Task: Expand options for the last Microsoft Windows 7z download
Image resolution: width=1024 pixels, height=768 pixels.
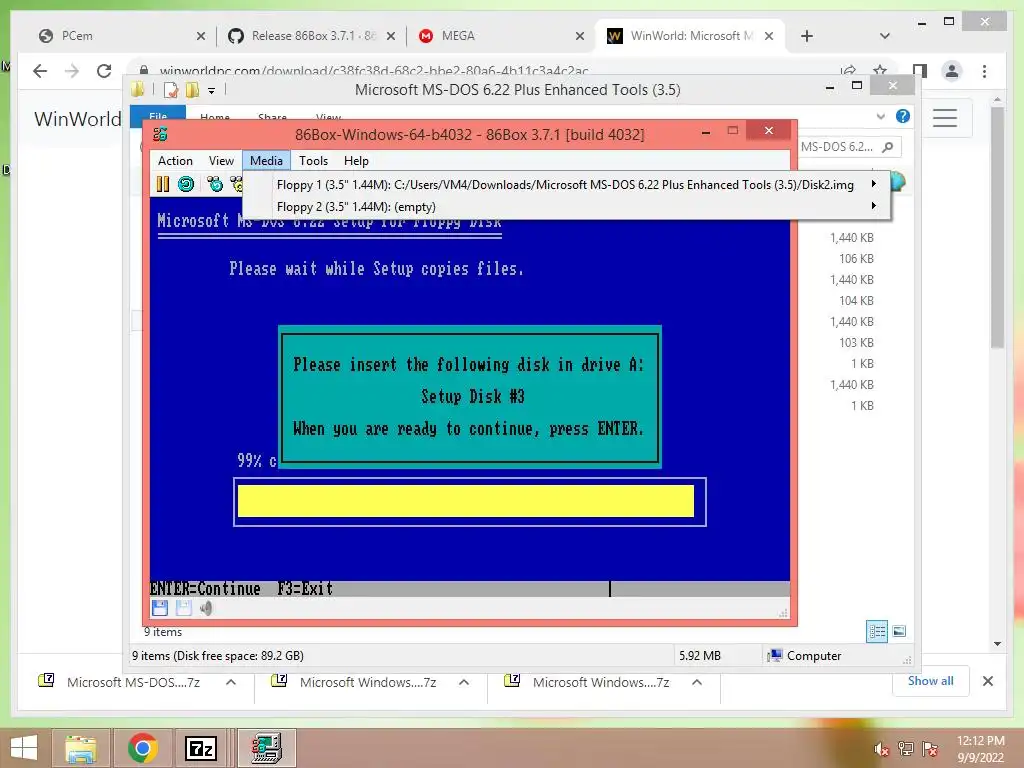Action: pos(697,682)
